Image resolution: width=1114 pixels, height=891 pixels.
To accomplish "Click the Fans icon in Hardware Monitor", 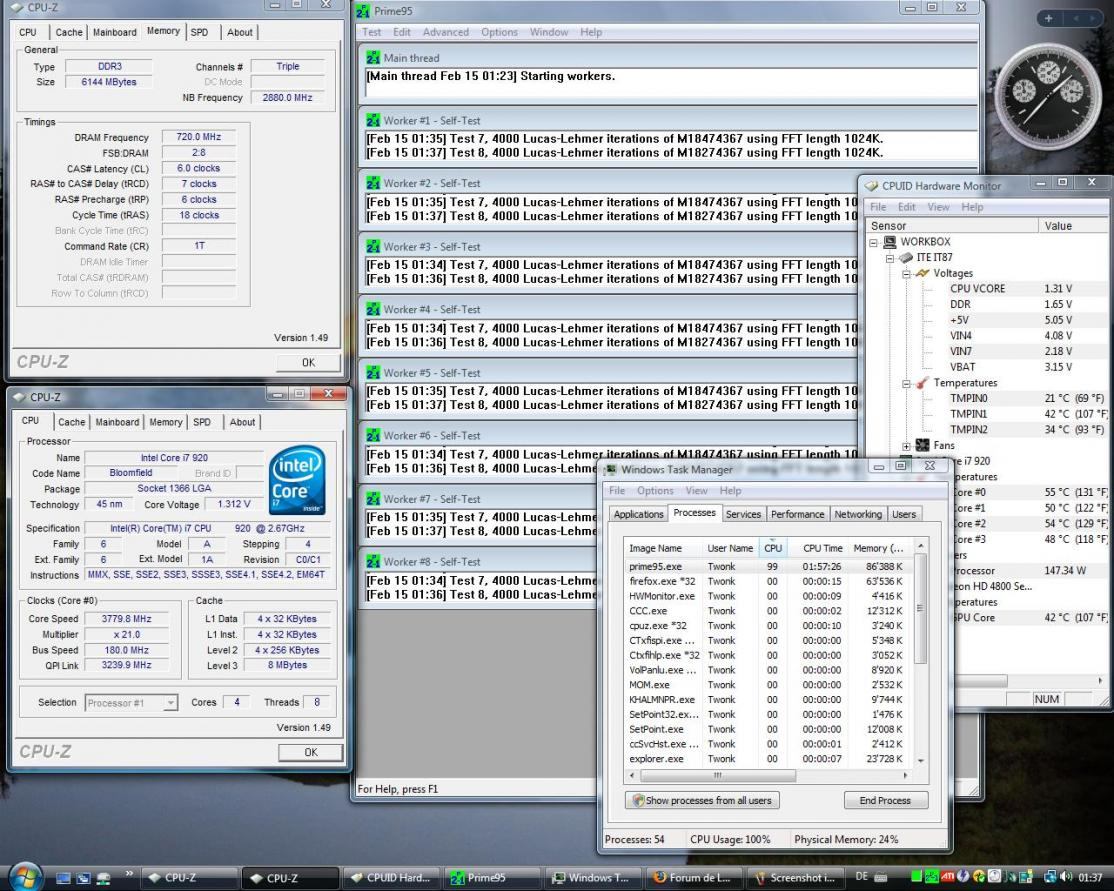I will (922, 445).
